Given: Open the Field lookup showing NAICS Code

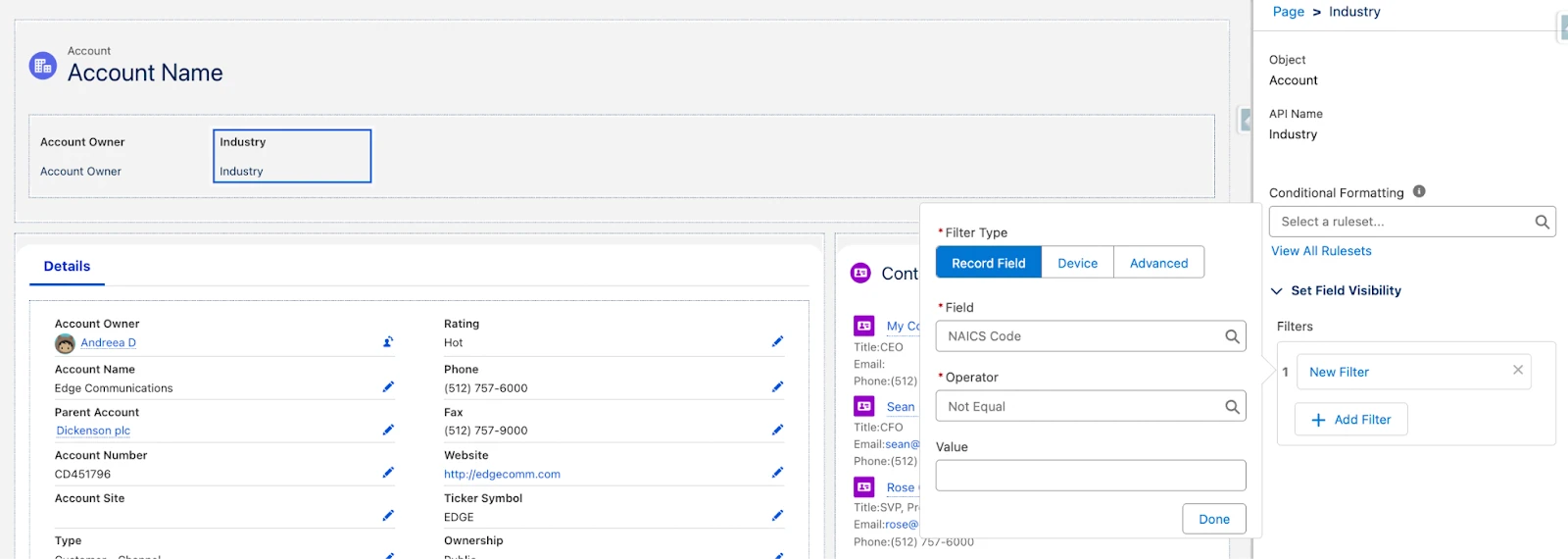Looking at the screenshot, I should point(1090,336).
